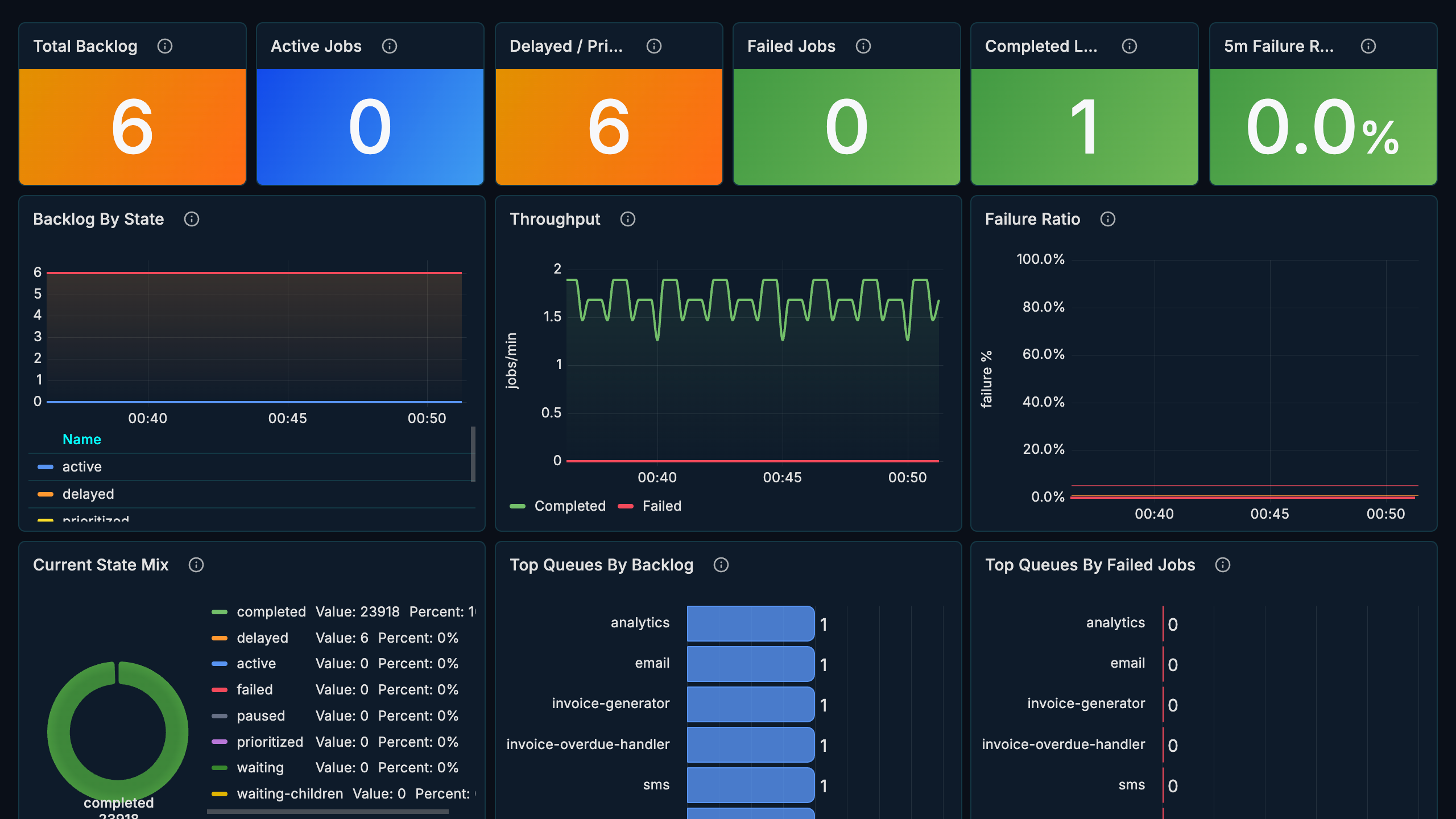Viewport: 1456px width, 819px height.
Task: Click the Total Backlog stat value
Action: click(133, 127)
